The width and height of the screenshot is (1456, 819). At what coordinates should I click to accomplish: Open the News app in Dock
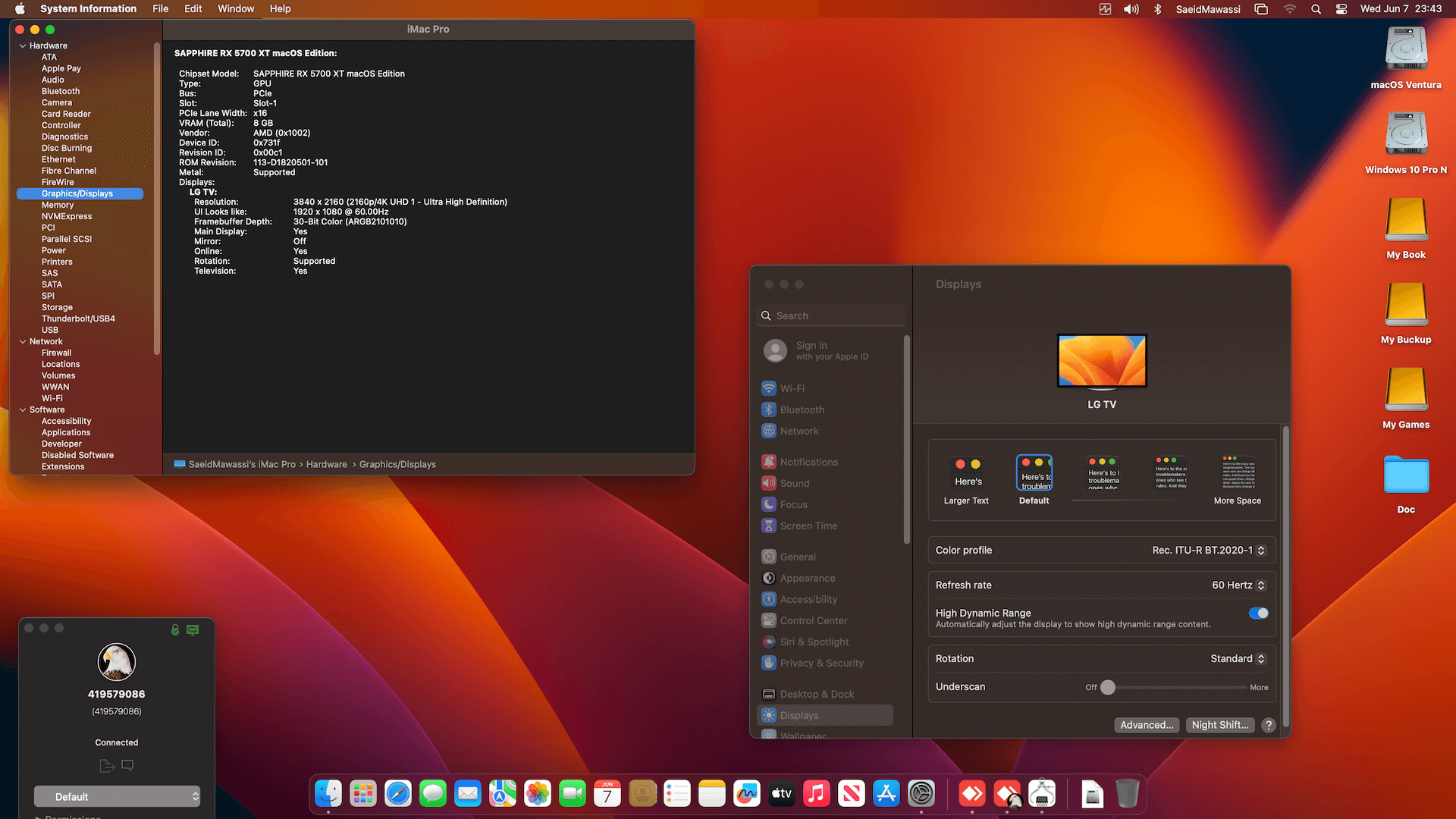tap(852, 794)
